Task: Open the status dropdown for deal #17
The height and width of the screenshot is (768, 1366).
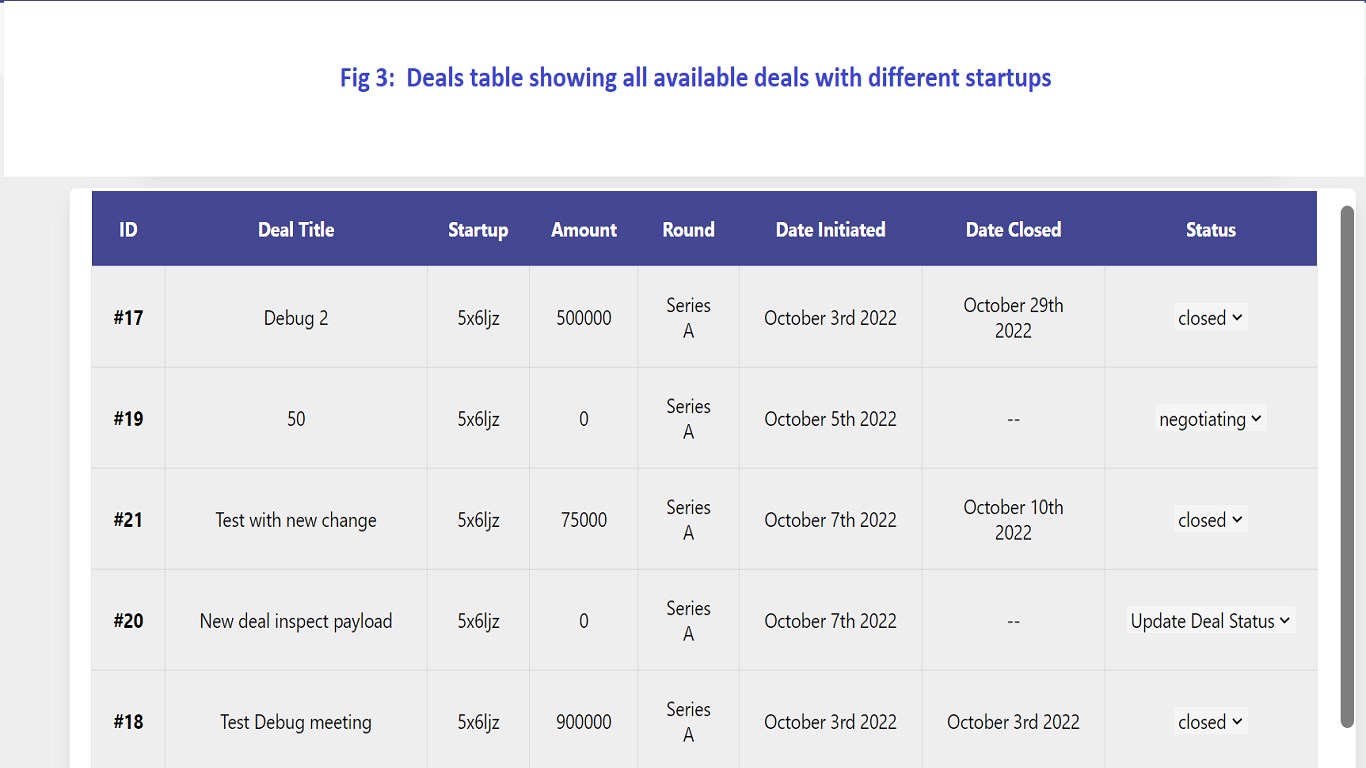Action: 1210,318
